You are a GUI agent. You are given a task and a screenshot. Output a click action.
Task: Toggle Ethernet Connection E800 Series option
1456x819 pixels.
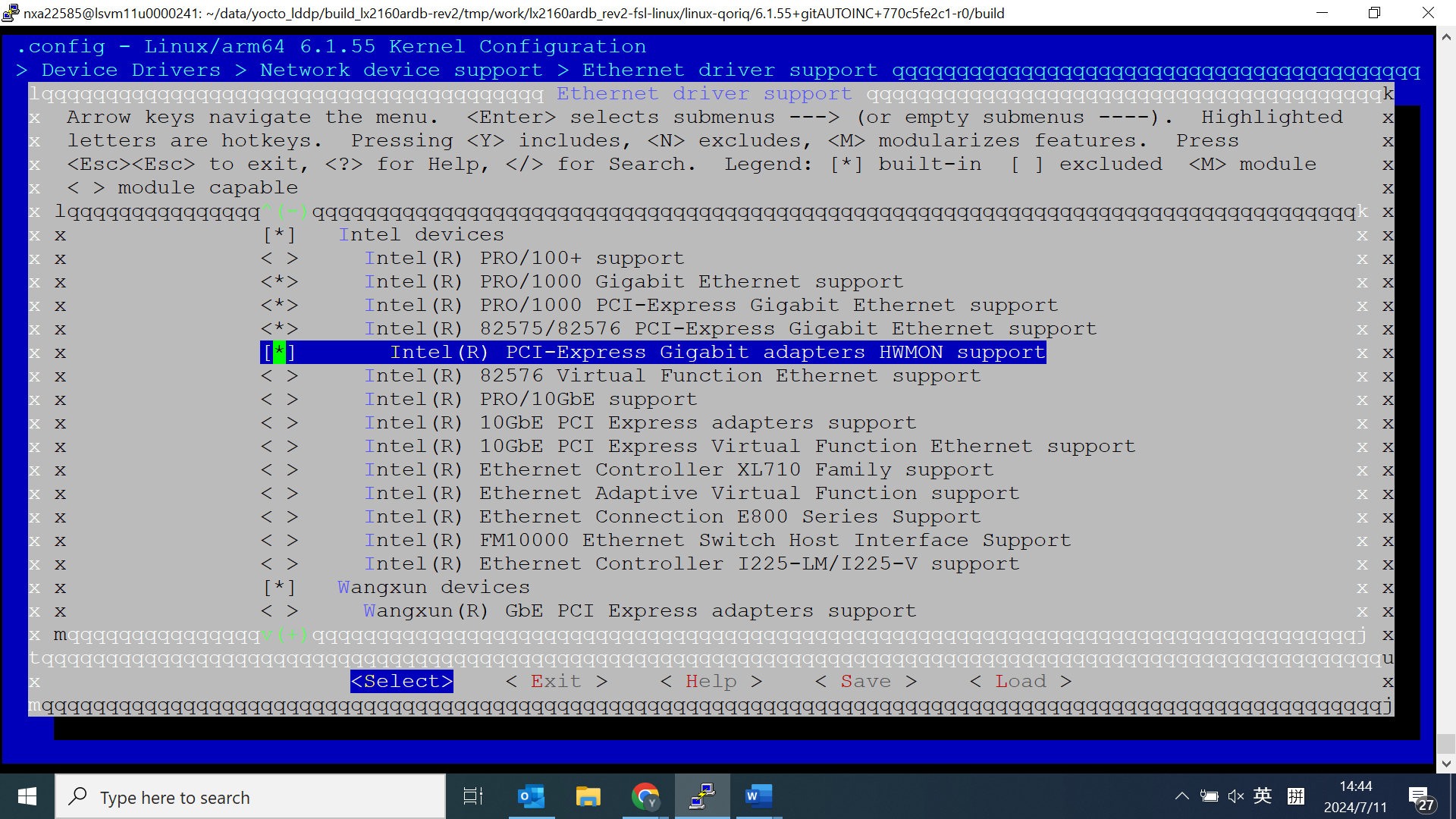[279, 517]
